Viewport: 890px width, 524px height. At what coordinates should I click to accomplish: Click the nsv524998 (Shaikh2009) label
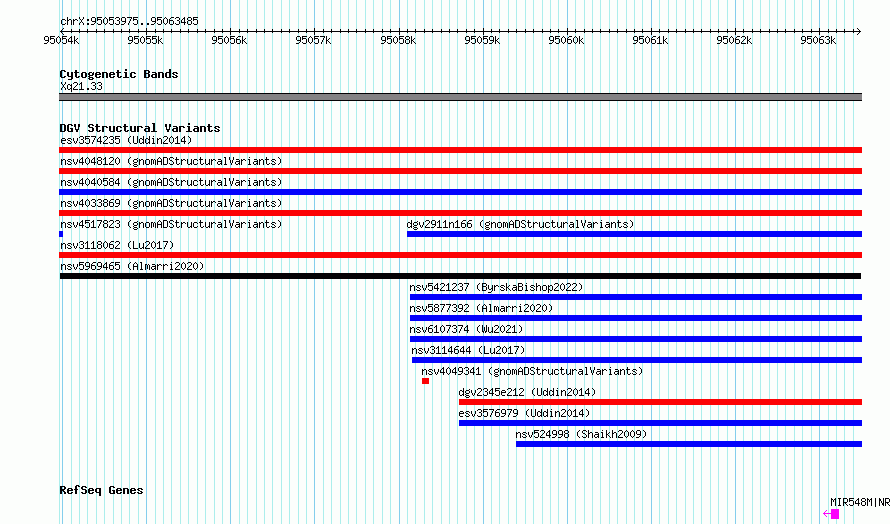581,434
